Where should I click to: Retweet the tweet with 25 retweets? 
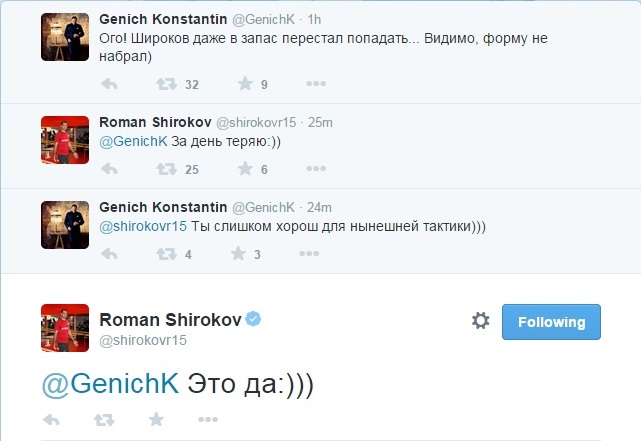point(168,169)
